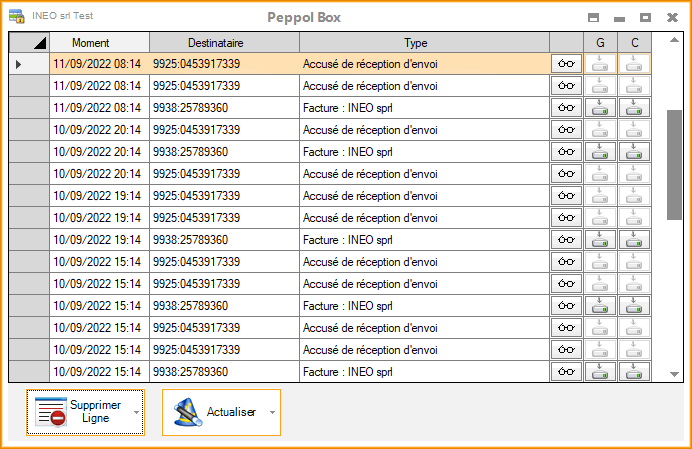This screenshot has height=449, width=692.
Task: Click the application icon in the title bar
Action: tap(17, 16)
